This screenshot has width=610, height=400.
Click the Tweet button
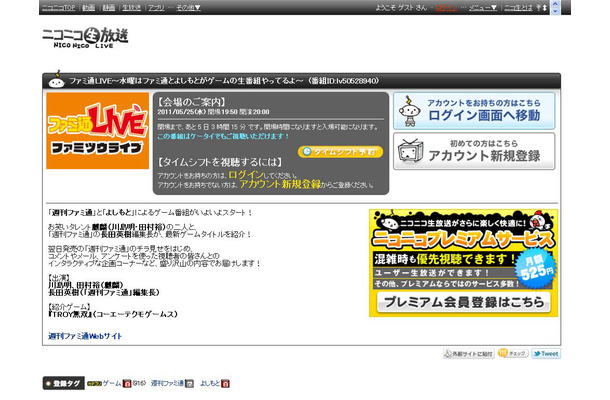[x=546, y=354]
